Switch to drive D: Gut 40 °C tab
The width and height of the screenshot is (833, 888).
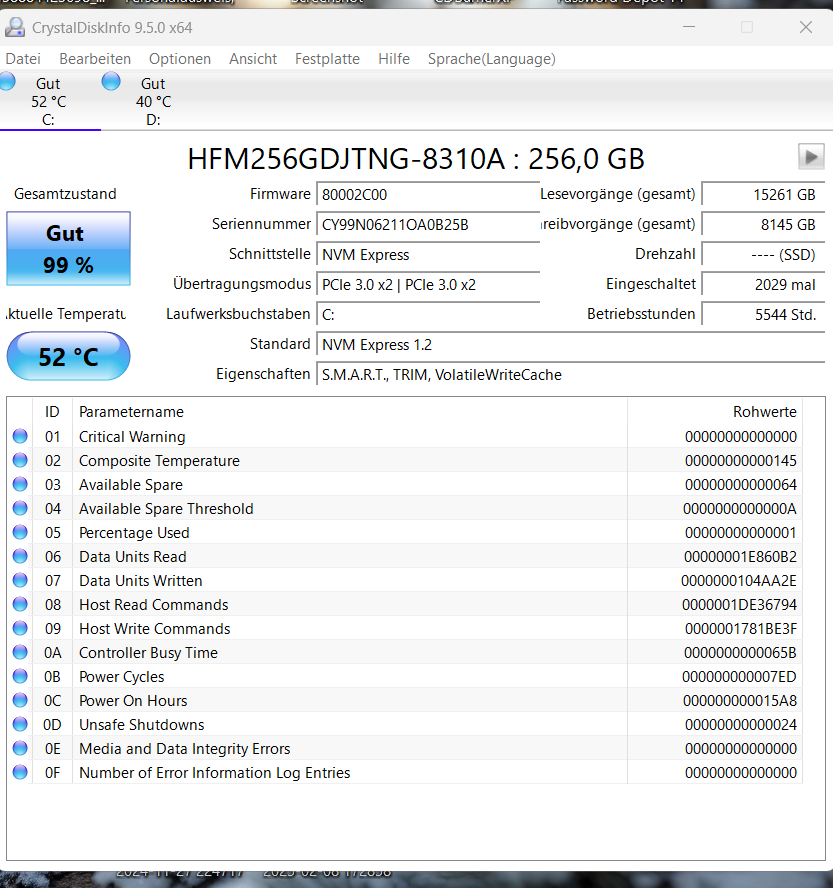pos(153,101)
